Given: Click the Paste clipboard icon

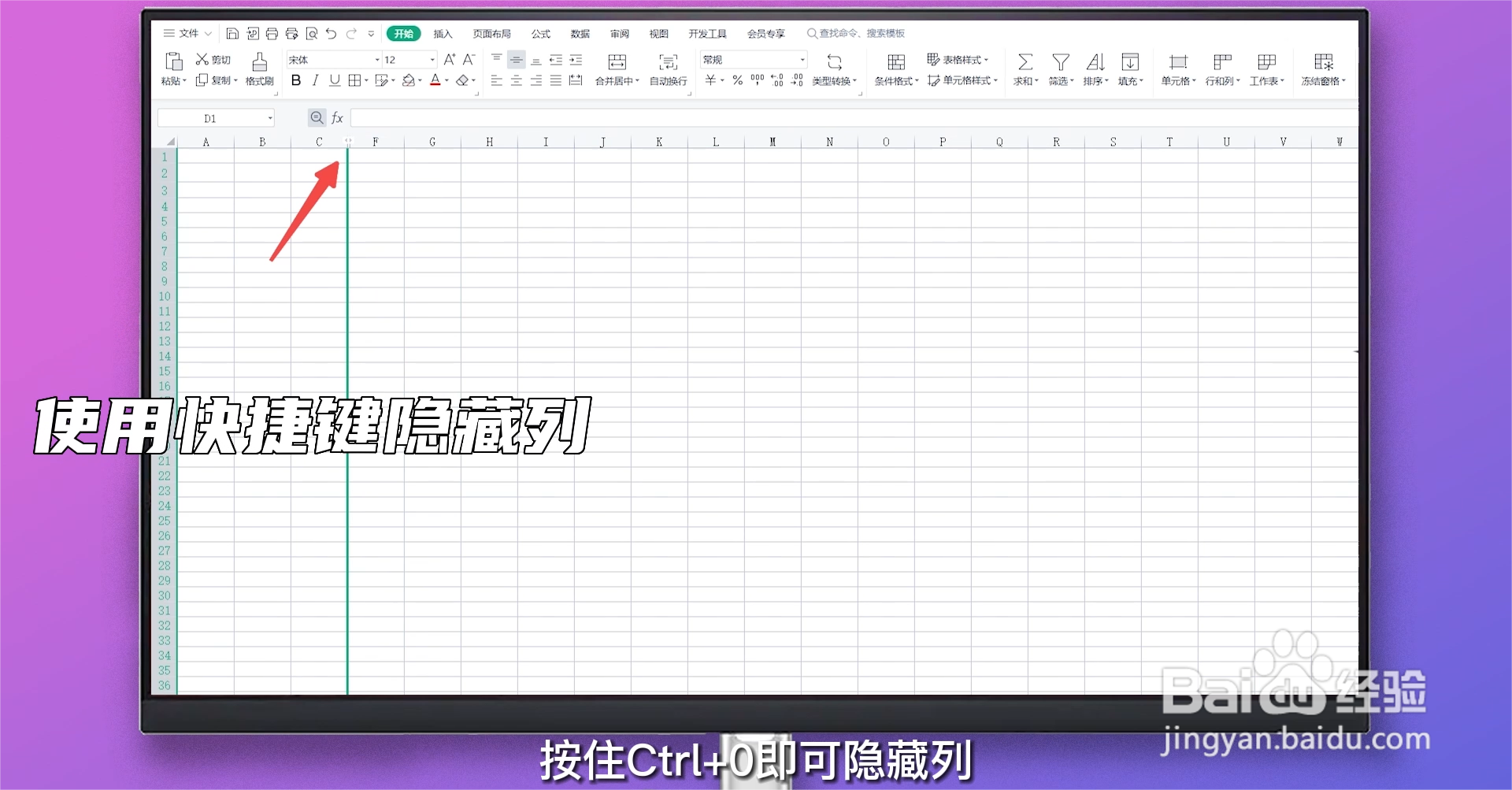Looking at the screenshot, I should pyautogui.click(x=174, y=61).
